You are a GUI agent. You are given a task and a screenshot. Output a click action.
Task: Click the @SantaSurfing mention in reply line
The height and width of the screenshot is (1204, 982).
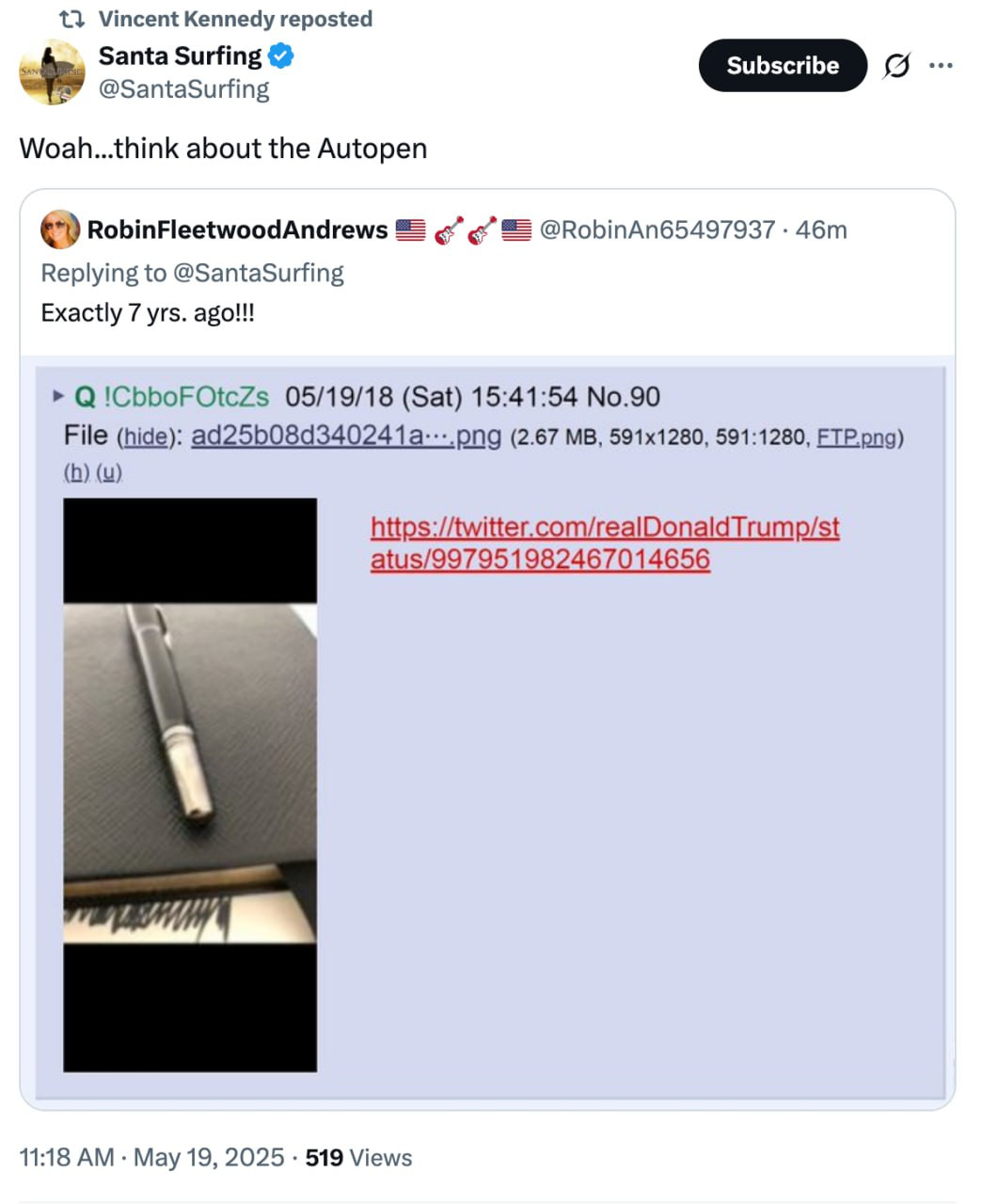pos(259,273)
